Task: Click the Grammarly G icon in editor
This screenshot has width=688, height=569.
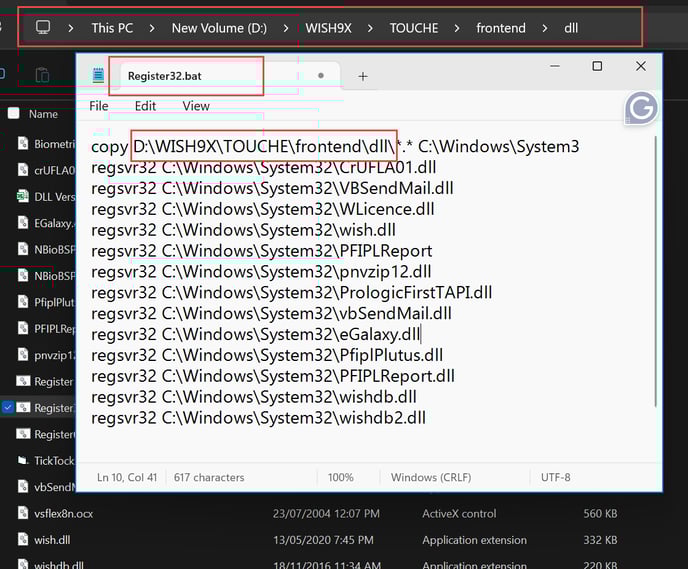Action: [x=640, y=108]
